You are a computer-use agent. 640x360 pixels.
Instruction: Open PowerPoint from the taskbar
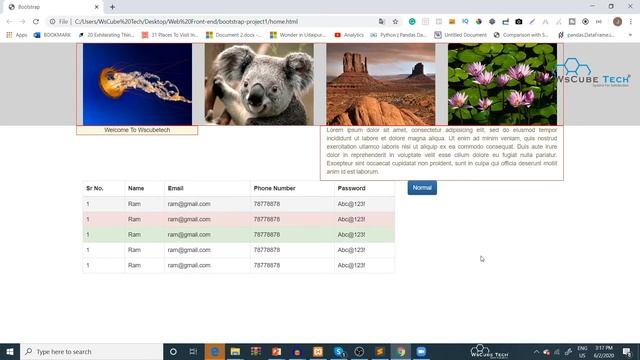[x=277, y=351]
